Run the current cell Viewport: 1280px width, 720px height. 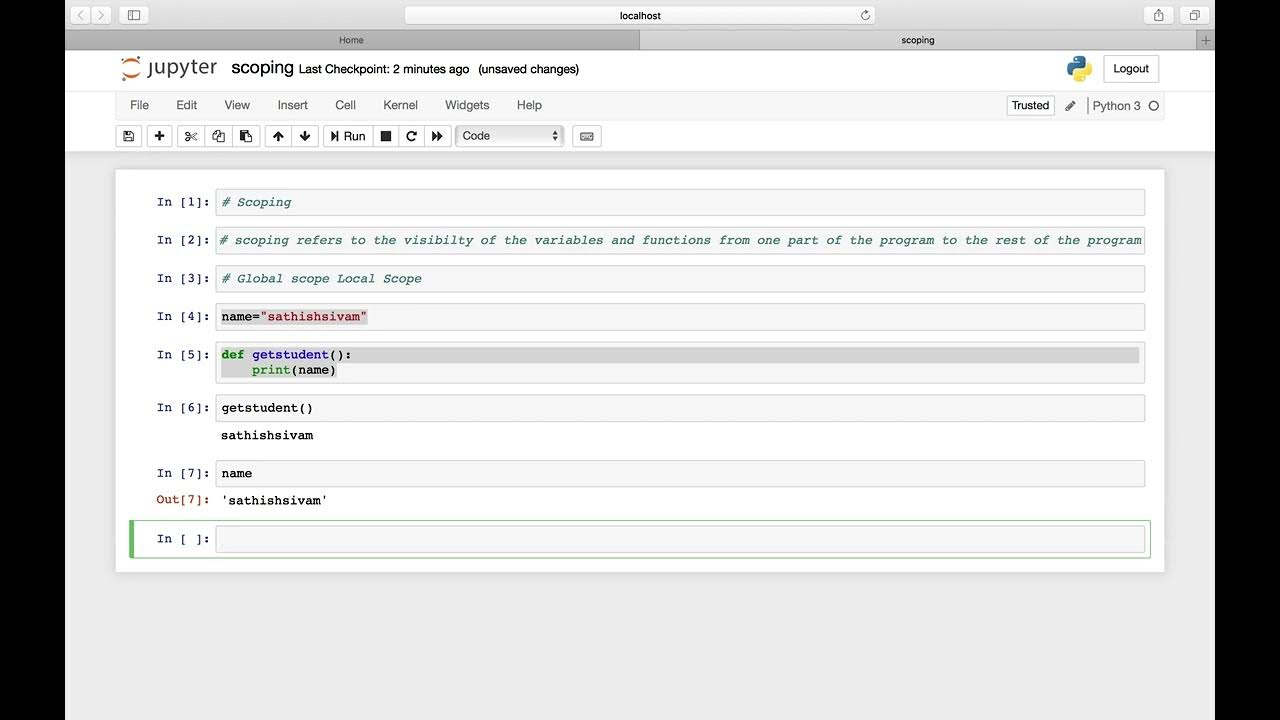pyautogui.click(x=348, y=136)
